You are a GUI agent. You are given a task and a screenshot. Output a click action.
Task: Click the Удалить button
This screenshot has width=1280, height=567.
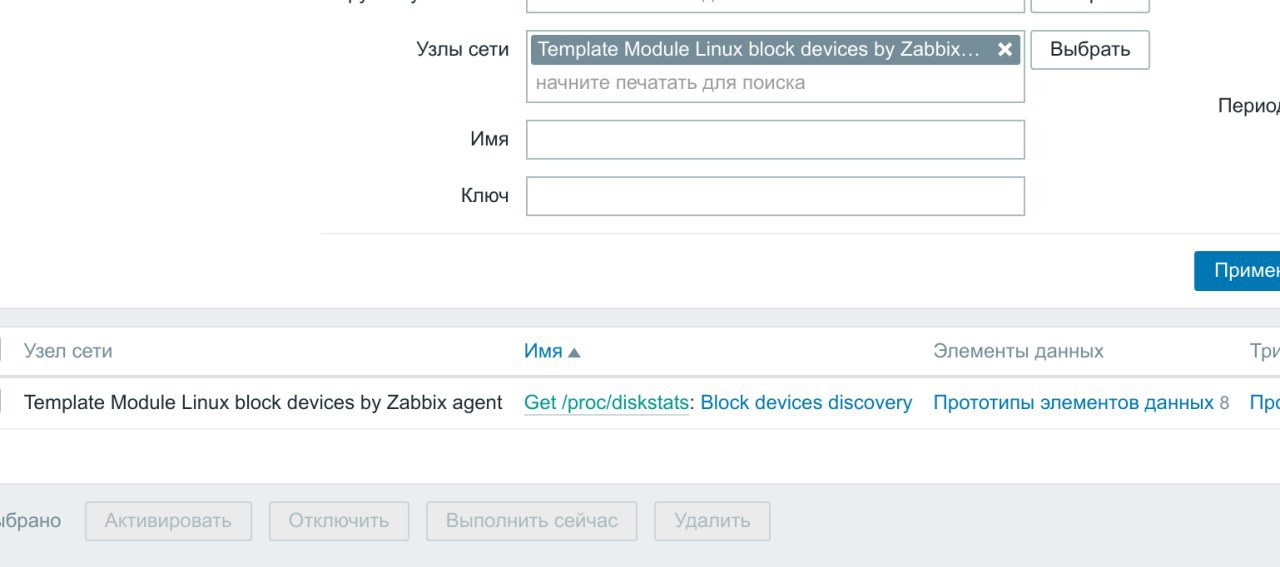(x=712, y=521)
